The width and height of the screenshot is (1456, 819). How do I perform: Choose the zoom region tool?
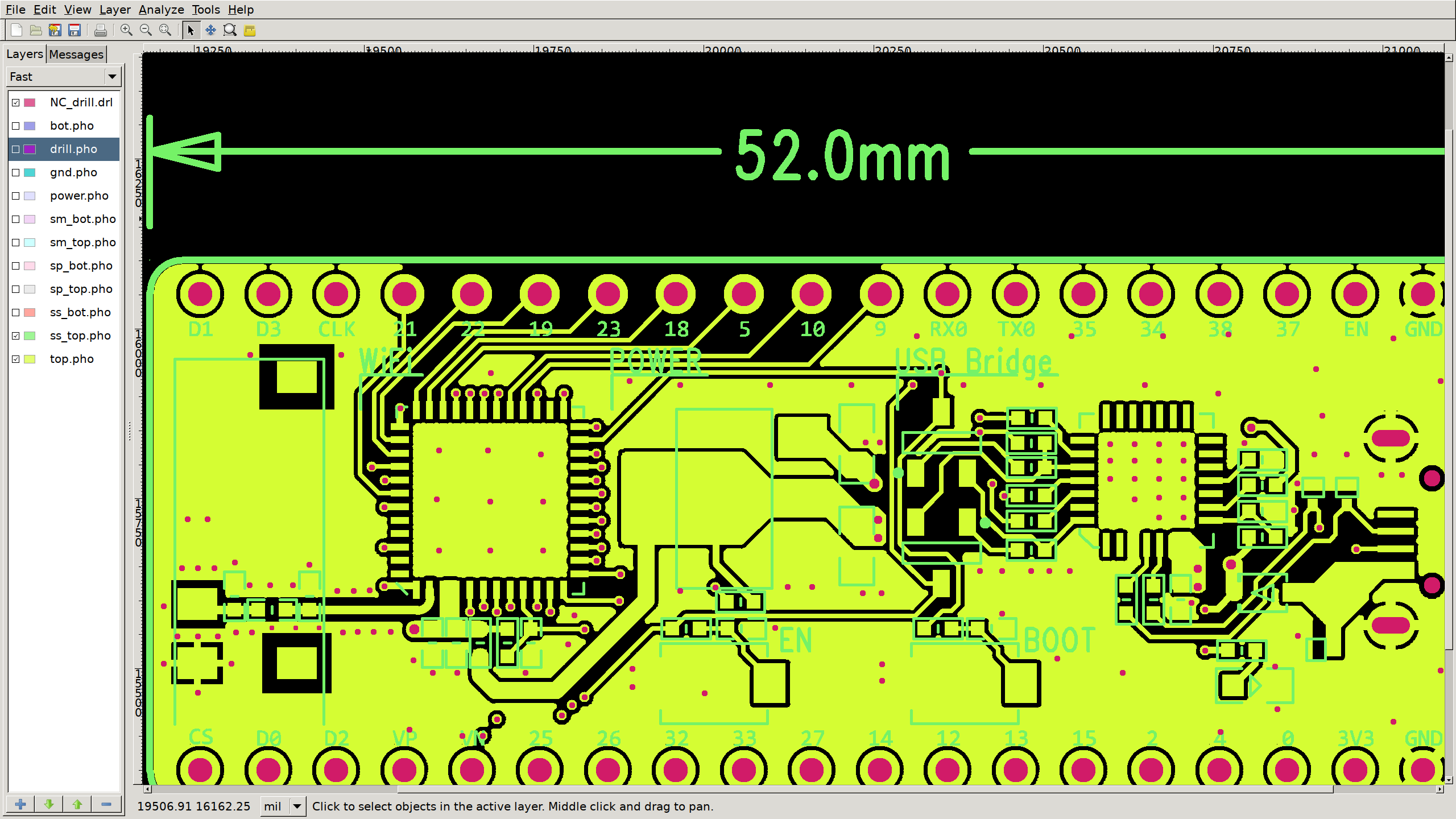click(230, 30)
